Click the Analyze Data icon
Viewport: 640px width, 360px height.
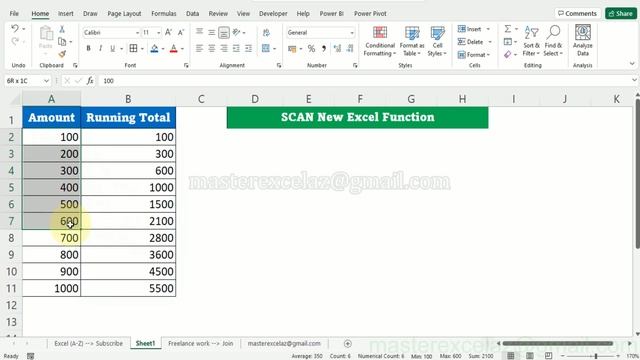[x=582, y=40]
